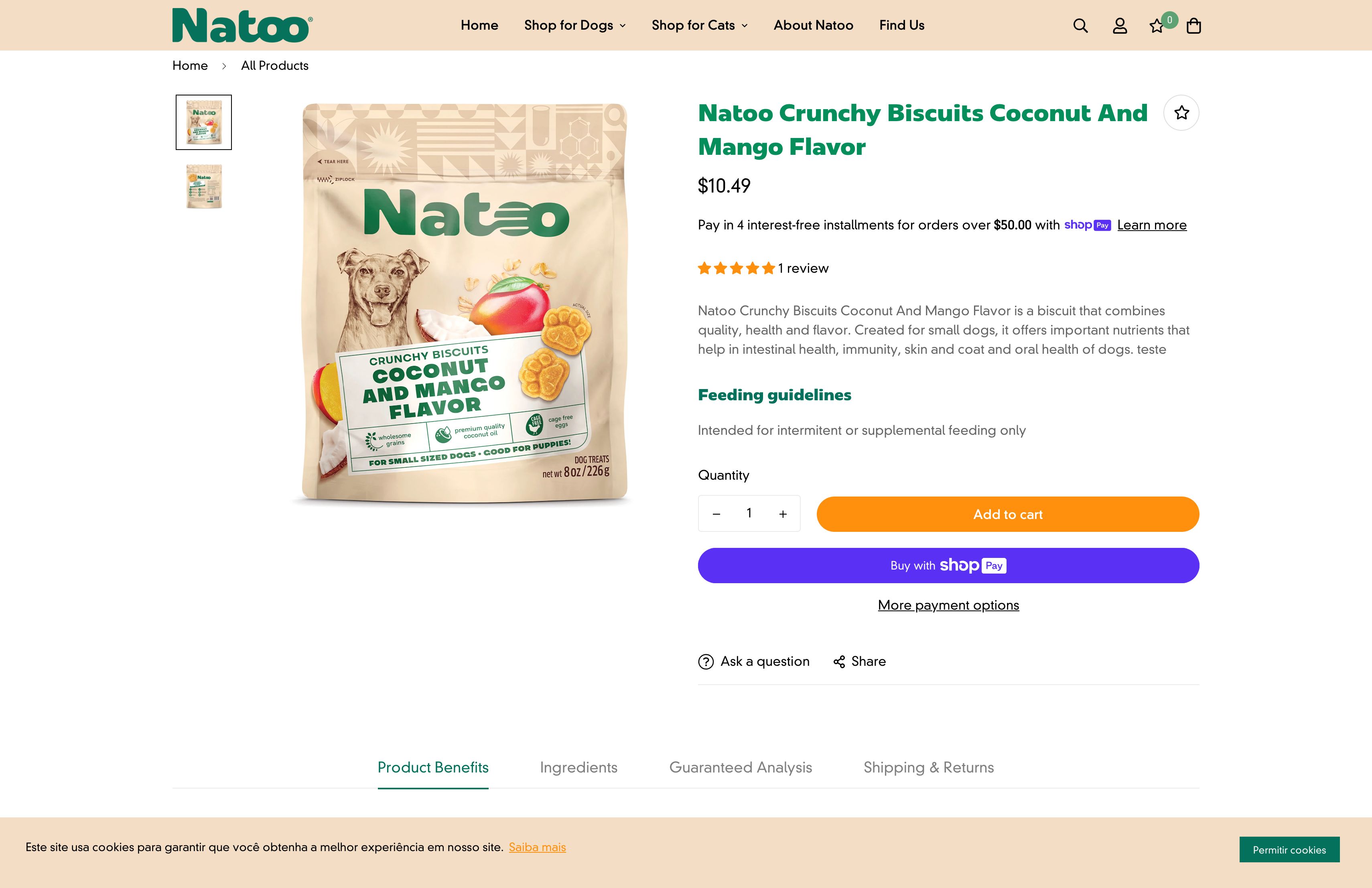Image resolution: width=1372 pixels, height=888 pixels.
Task: Switch to the Ingredients tab
Action: (x=578, y=768)
